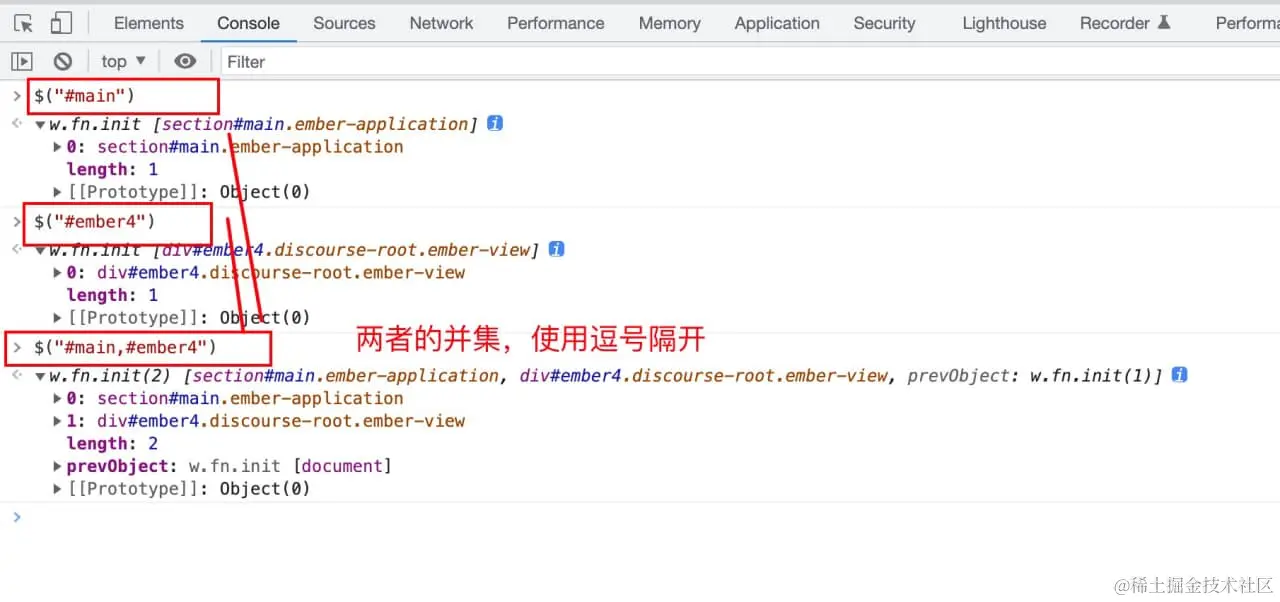Click info badge beside w.fn.init(2) result
Viewport: 1280px width, 602px height.
click(x=1179, y=375)
